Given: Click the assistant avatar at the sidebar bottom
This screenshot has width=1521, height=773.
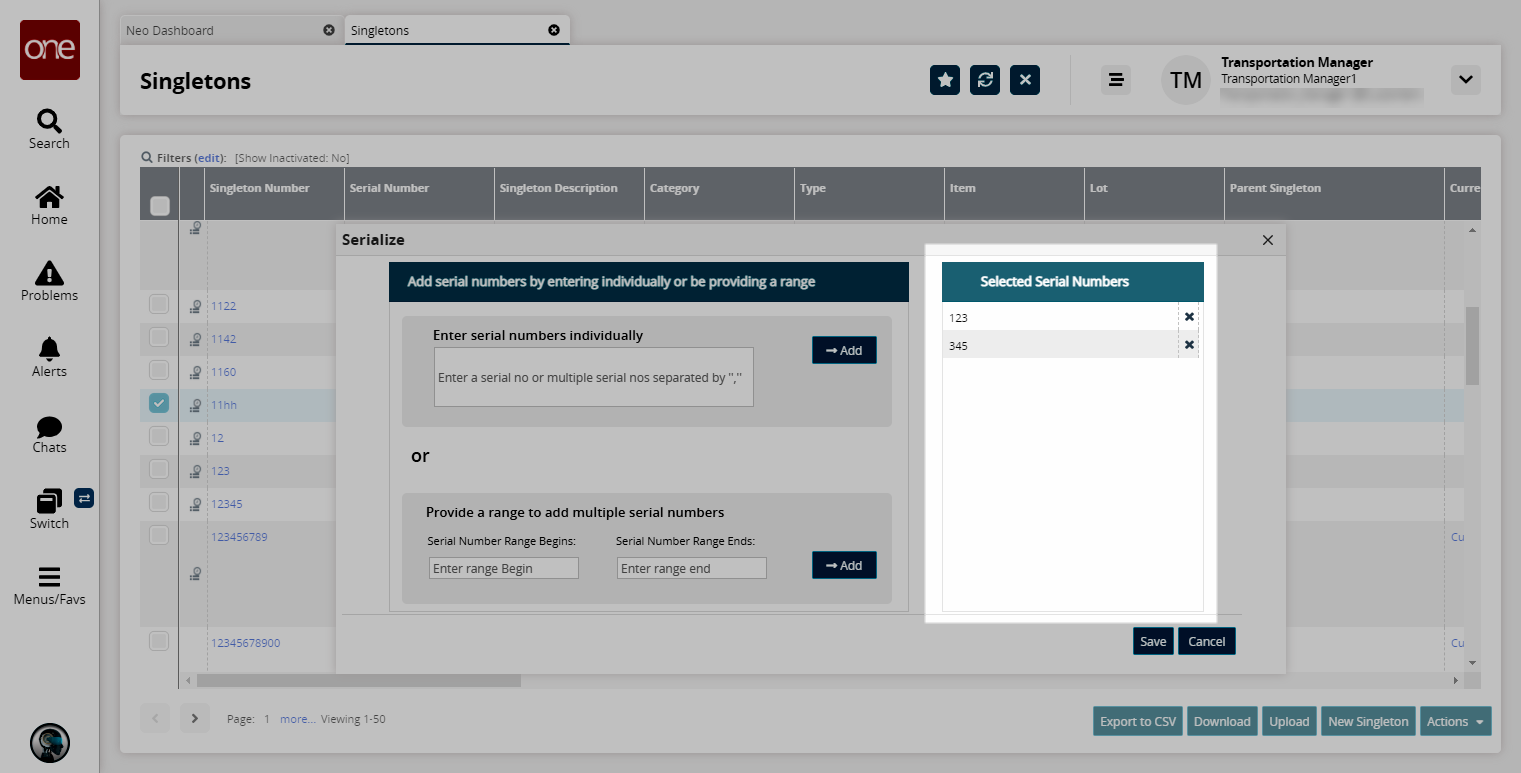Looking at the screenshot, I should [x=50, y=743].
